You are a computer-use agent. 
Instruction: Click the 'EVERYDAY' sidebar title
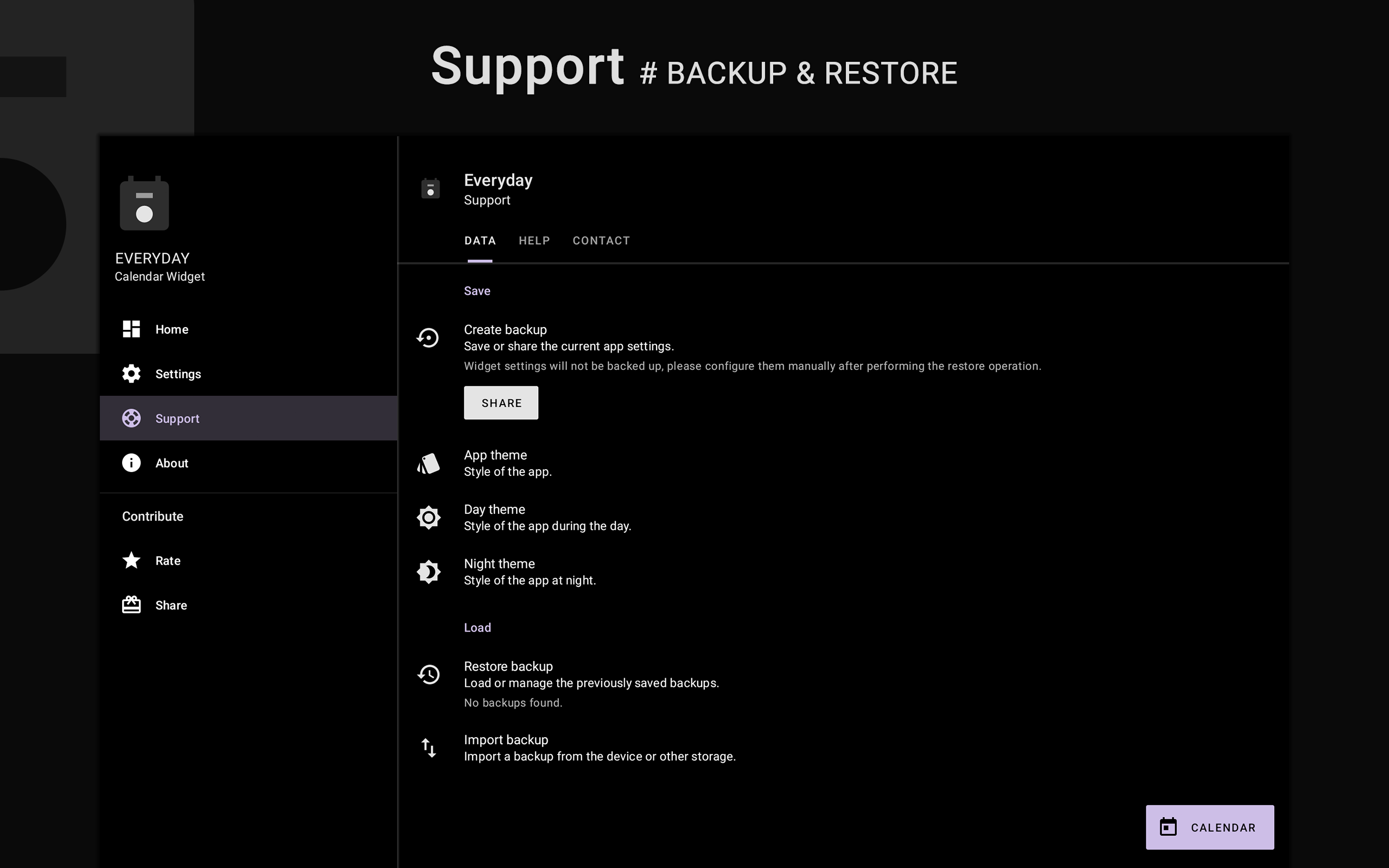click(x=152, y=258)
